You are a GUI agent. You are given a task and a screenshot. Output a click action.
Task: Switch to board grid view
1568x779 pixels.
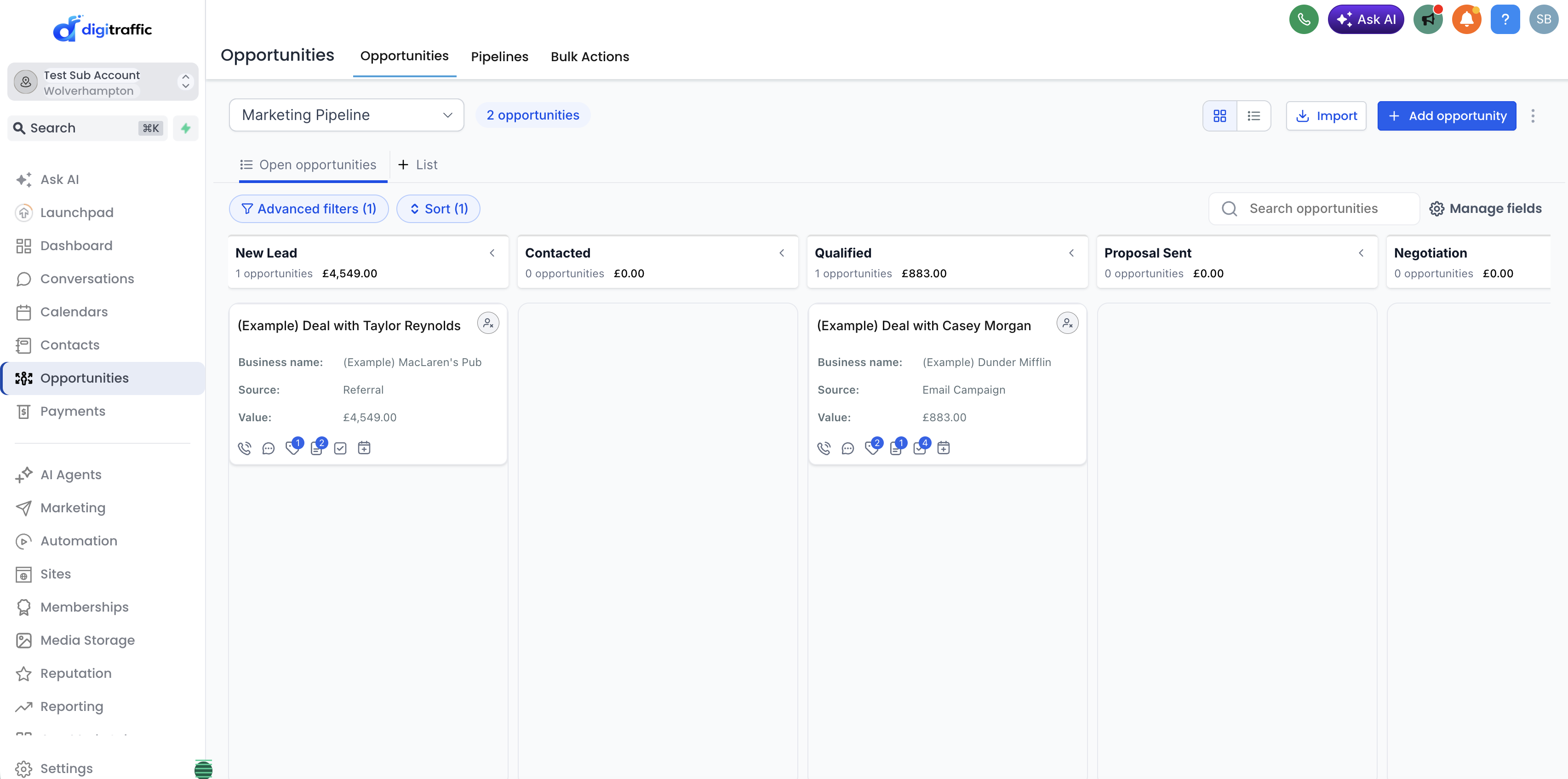pos(1220,115)
